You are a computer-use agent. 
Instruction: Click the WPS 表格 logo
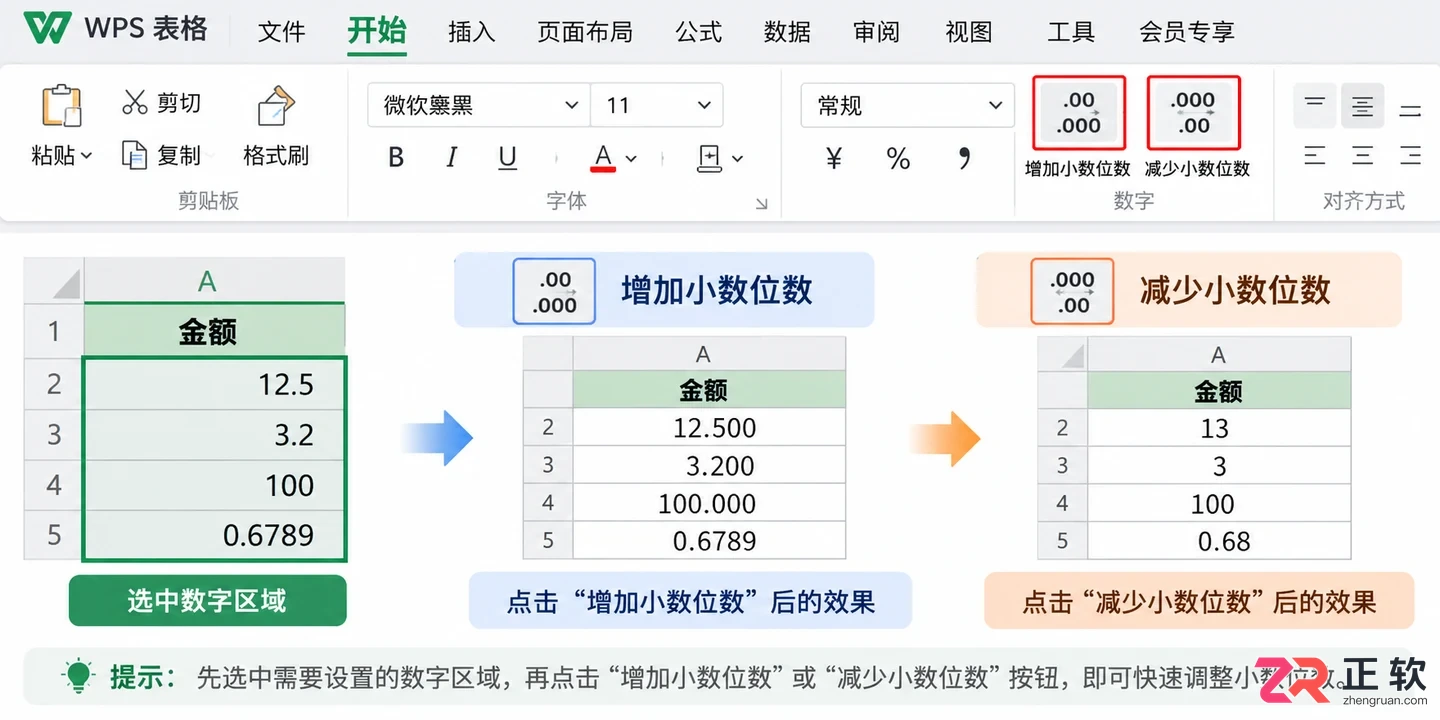[x=116, y=28]
